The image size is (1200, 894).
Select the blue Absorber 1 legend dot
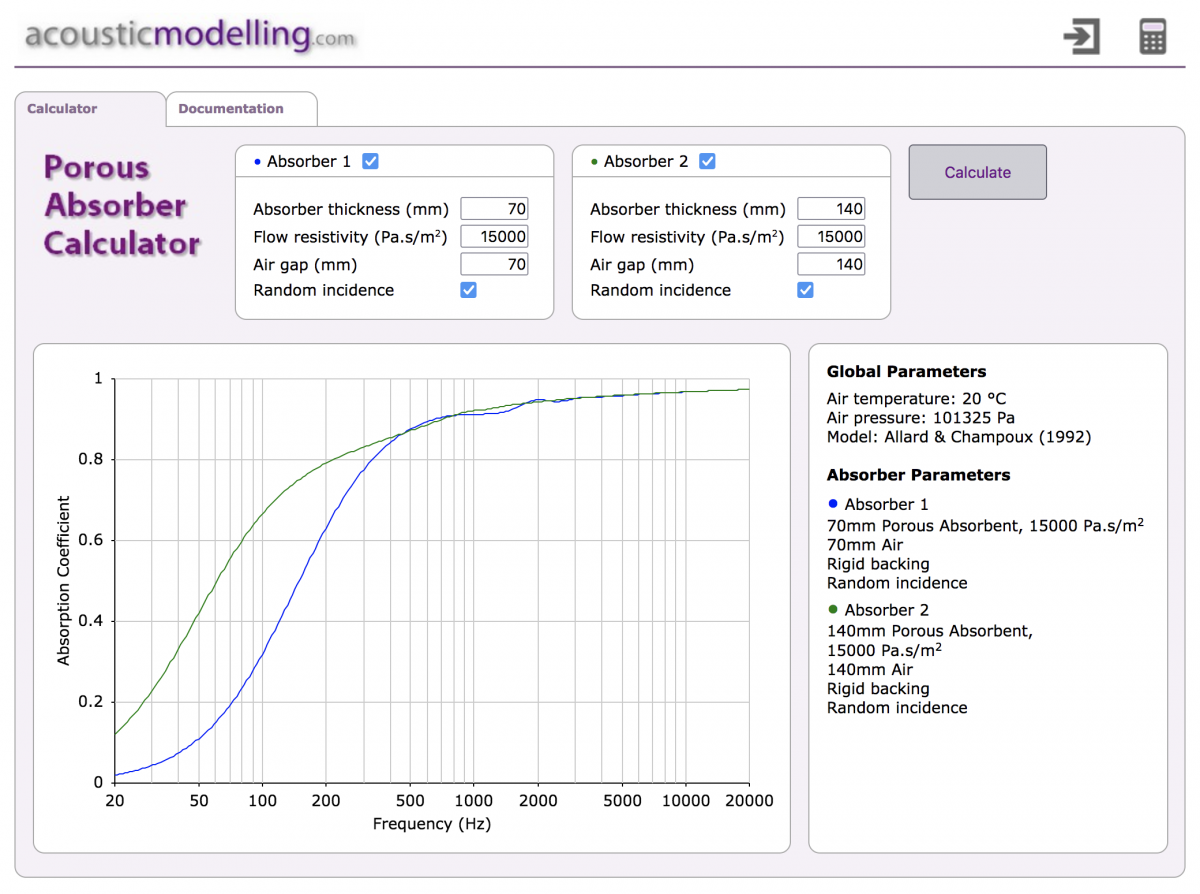coord(833,503)
